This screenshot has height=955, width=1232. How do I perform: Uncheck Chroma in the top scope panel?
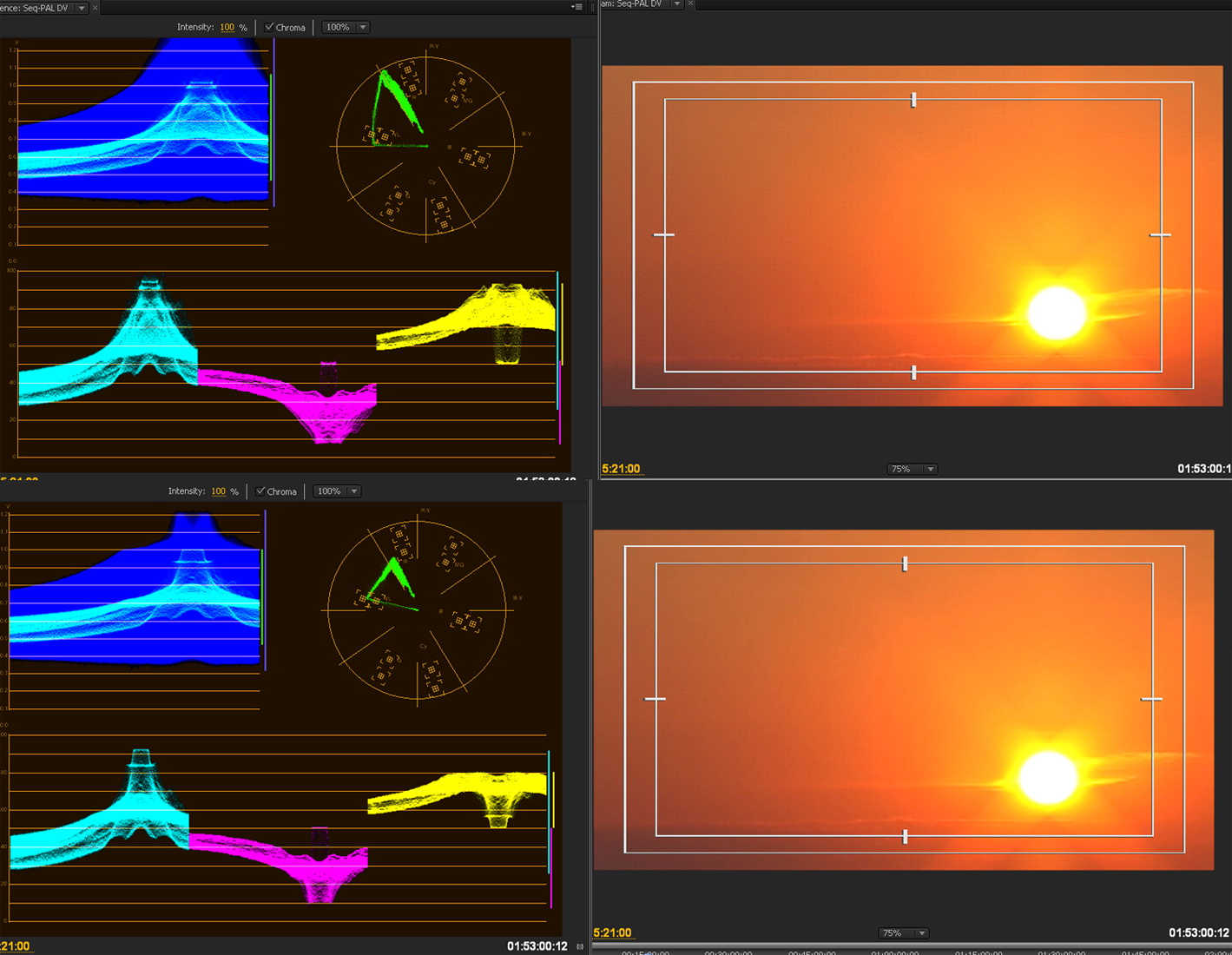tap(269, 28)
